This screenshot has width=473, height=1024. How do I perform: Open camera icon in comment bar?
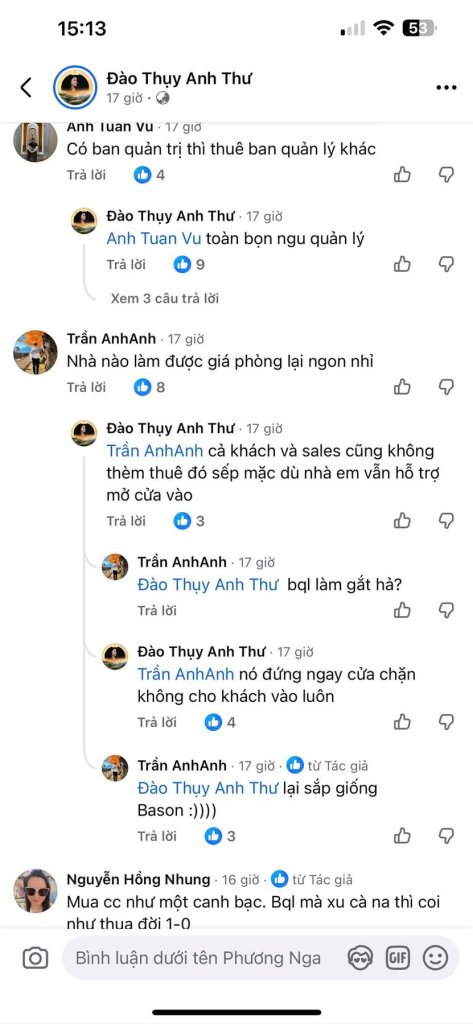(x=35, y=958)
